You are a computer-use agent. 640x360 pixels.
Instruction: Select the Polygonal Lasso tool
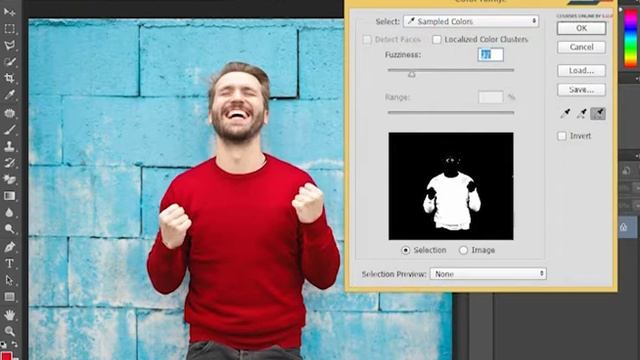[9, 45]
